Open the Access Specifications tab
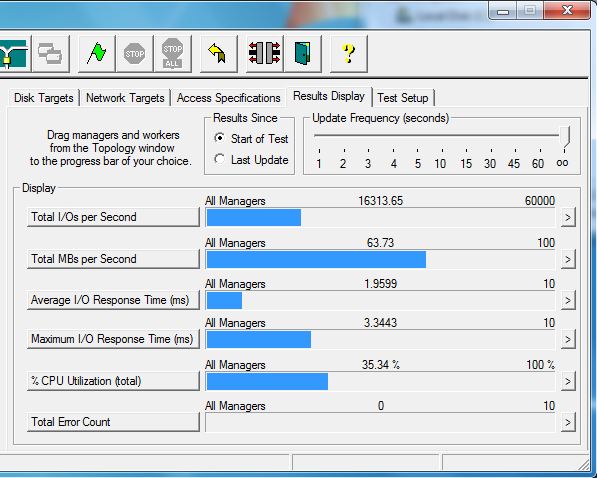 pos(228,98)
